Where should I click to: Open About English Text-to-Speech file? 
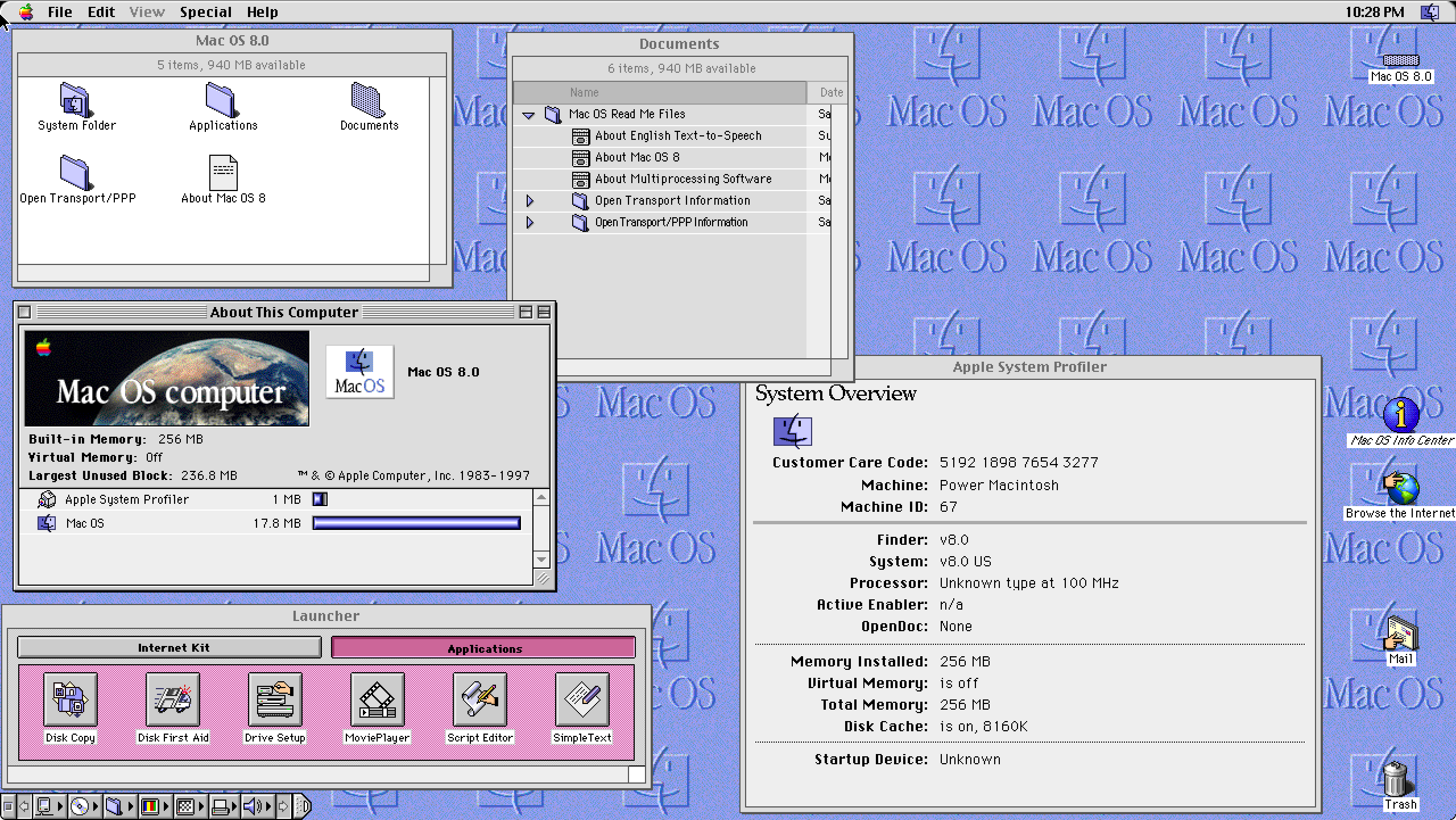[665, 135]
